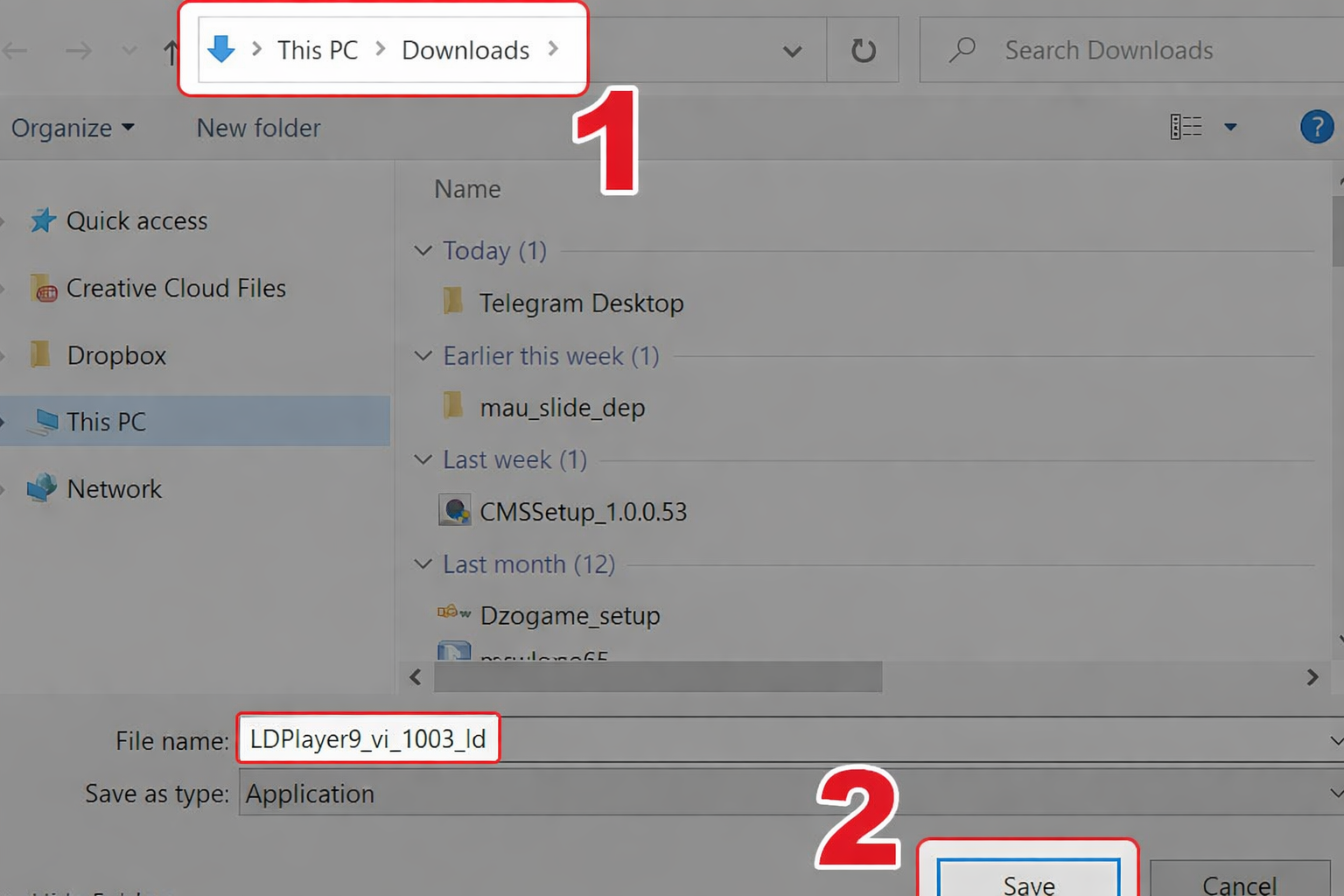Click the up arrow to parent folder
The width and height of the screenshot is (1344, 896).
(170, 52)
